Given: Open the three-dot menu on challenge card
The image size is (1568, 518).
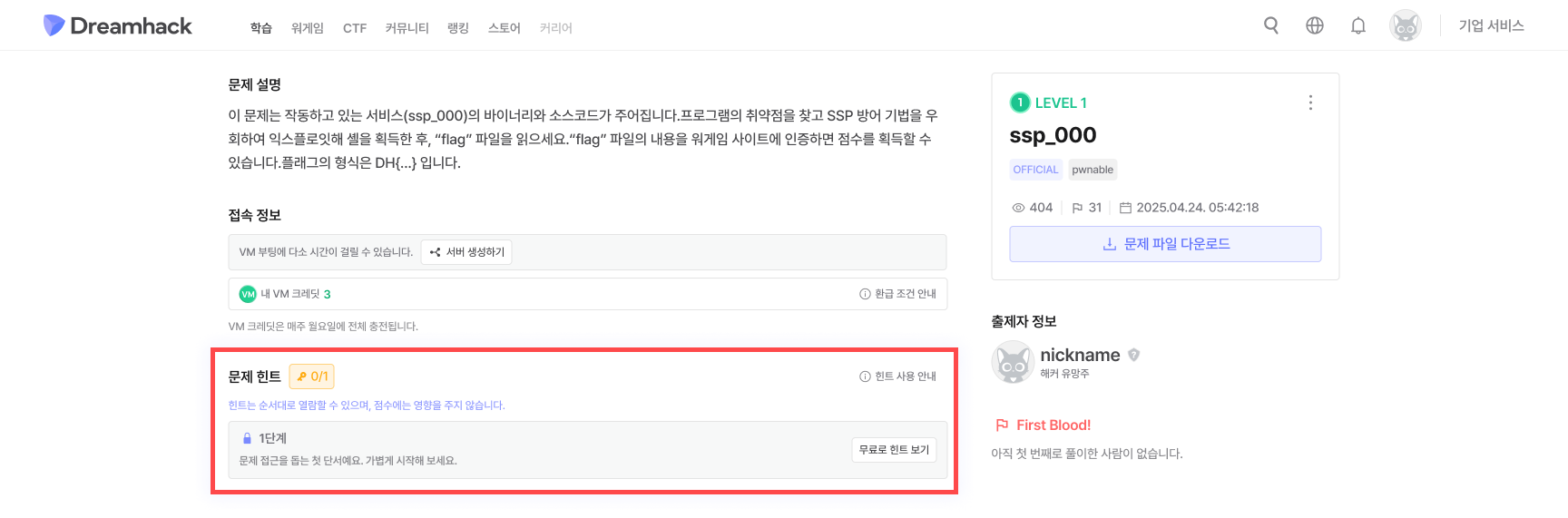Looking at the screenshot, I should 1310,103.
